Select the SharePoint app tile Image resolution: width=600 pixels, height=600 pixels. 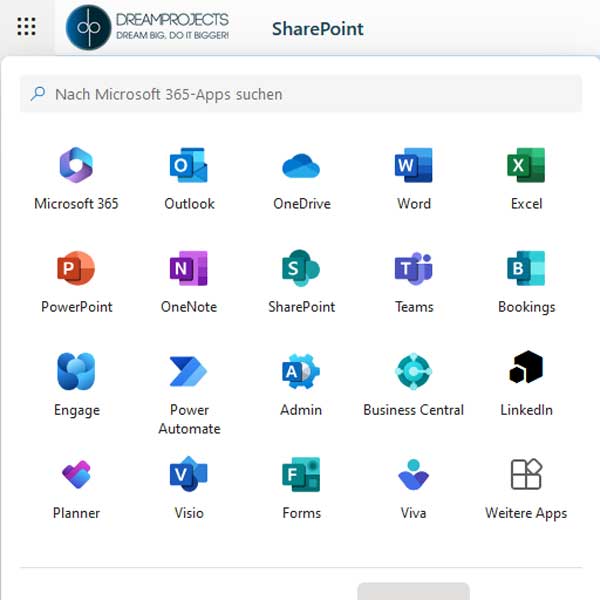302,282
